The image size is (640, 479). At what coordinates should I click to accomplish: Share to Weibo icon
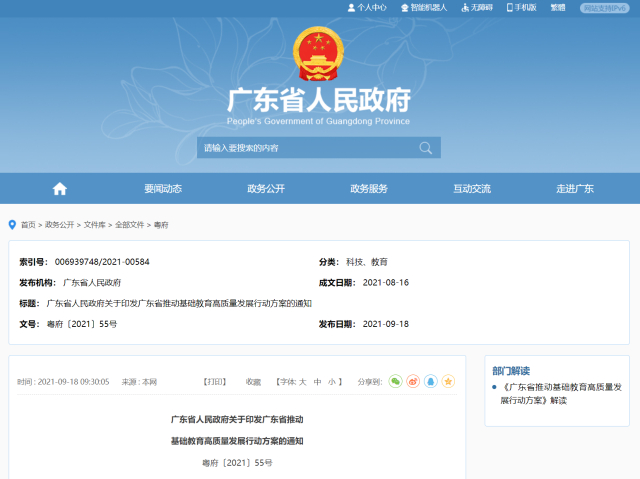click(413, 381)
